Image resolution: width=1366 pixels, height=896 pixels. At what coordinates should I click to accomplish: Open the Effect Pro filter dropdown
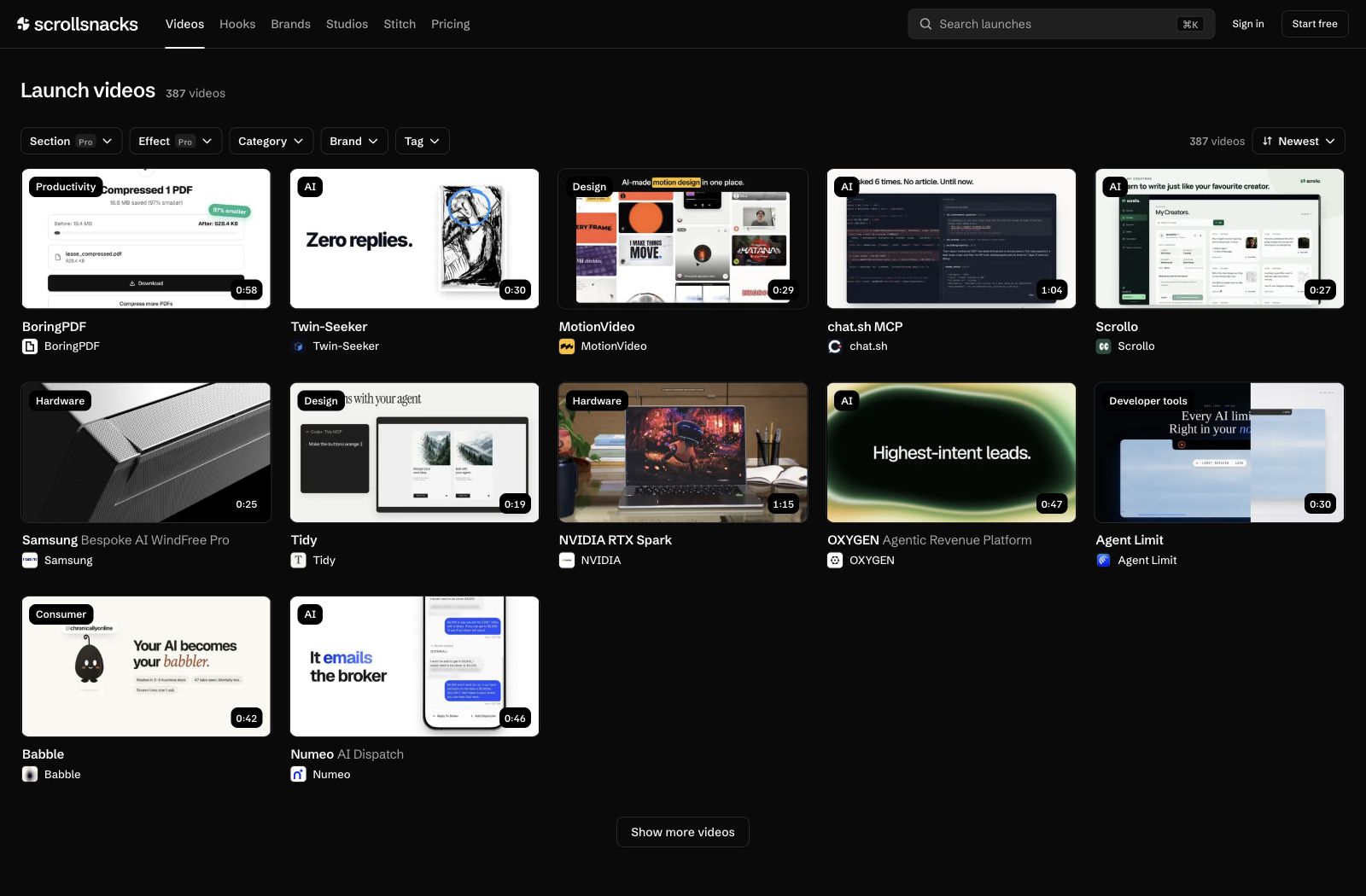175,141
